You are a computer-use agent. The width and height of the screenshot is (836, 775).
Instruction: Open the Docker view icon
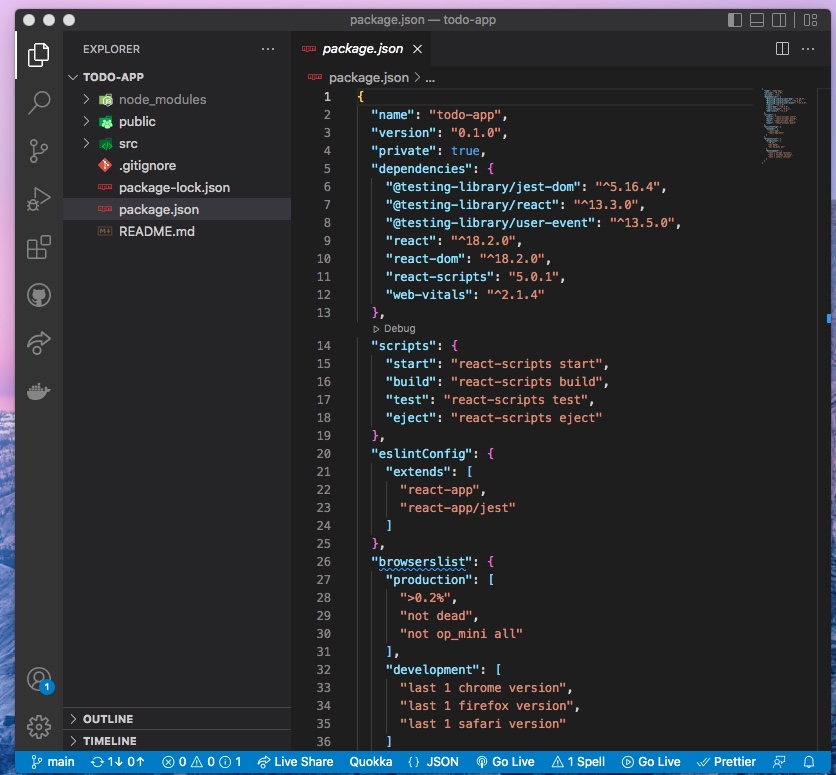[x=38, y=392]
